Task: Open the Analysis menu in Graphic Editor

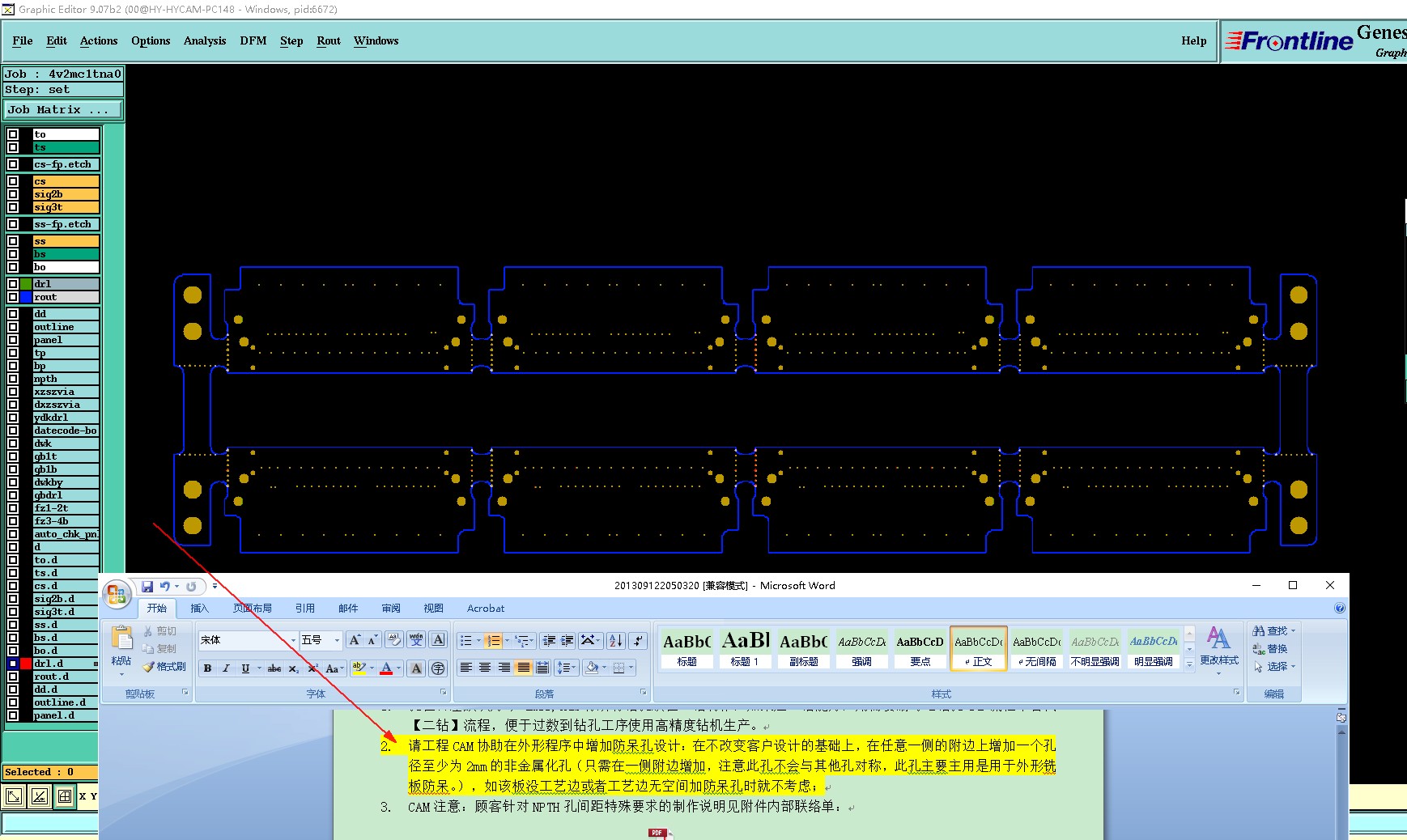Action: [205, 40]
